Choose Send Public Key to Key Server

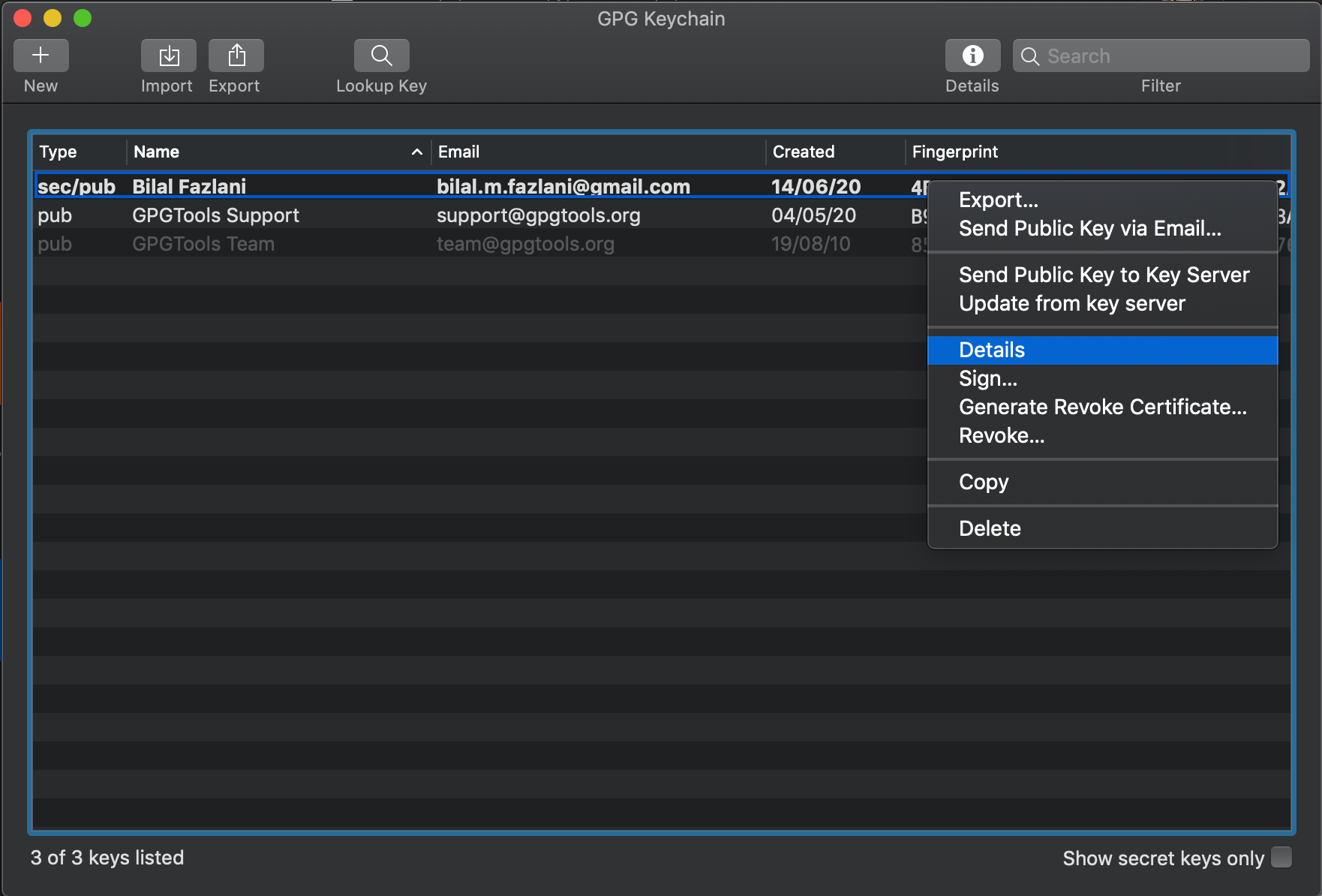point(1103,275)
